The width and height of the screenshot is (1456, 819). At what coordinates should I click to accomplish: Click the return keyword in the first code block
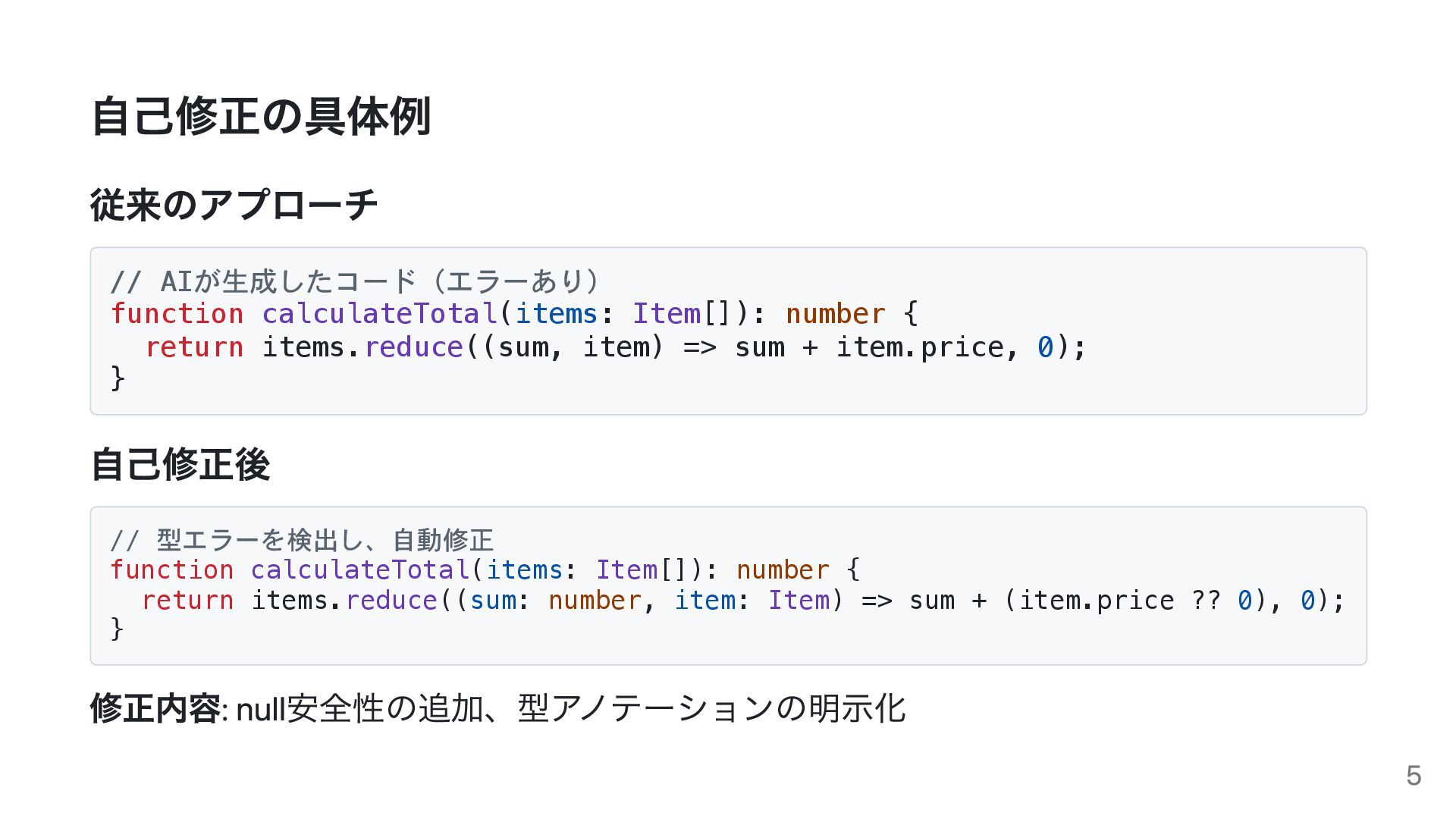coord(194,347)
